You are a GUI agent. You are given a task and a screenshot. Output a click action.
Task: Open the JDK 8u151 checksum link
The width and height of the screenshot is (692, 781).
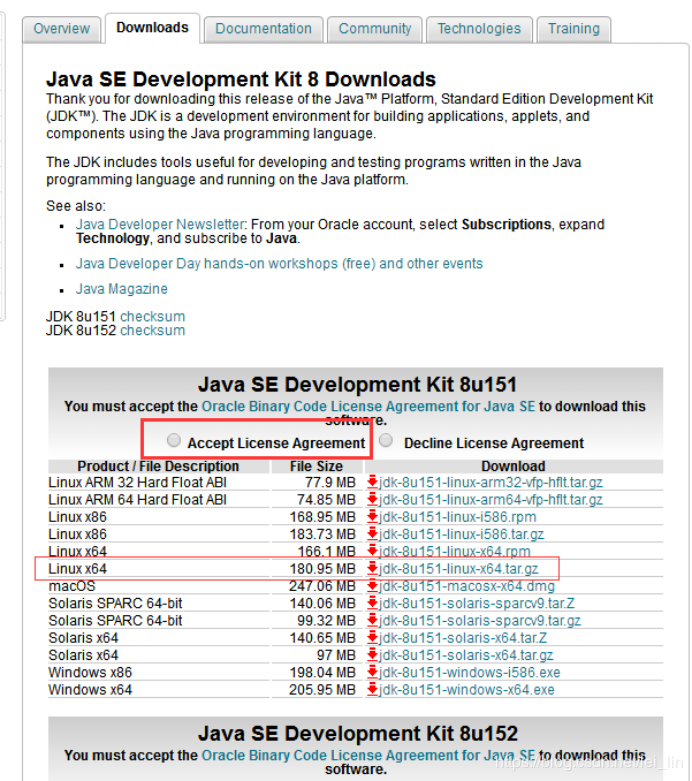click(152, 316)
